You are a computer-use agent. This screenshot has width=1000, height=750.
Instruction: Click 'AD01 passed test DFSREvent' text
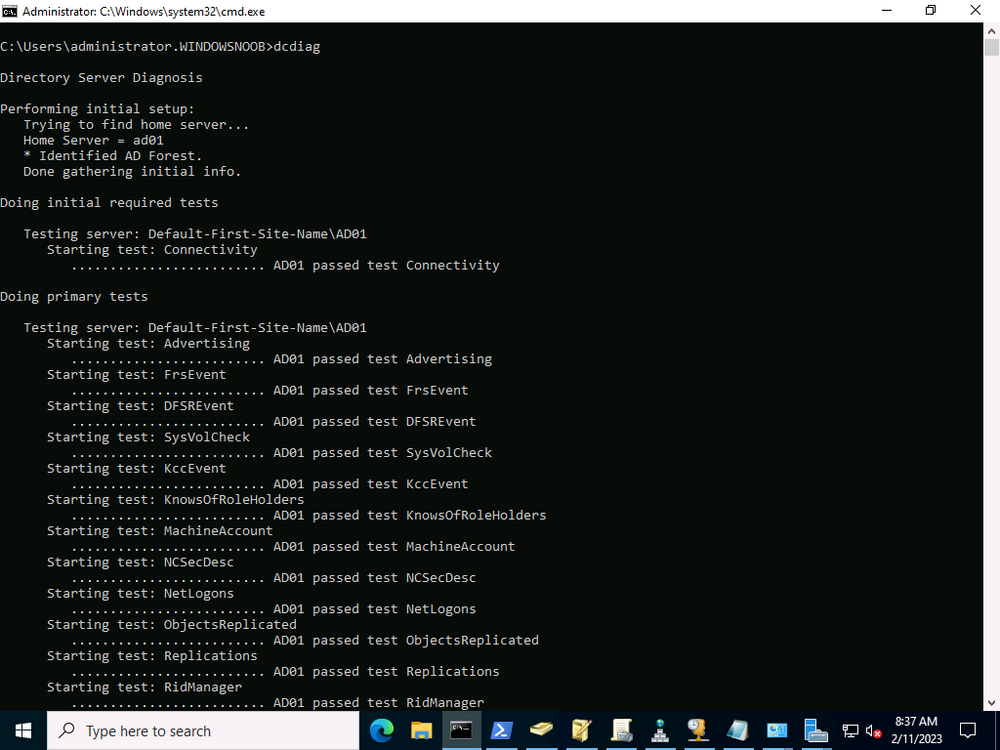374,422
